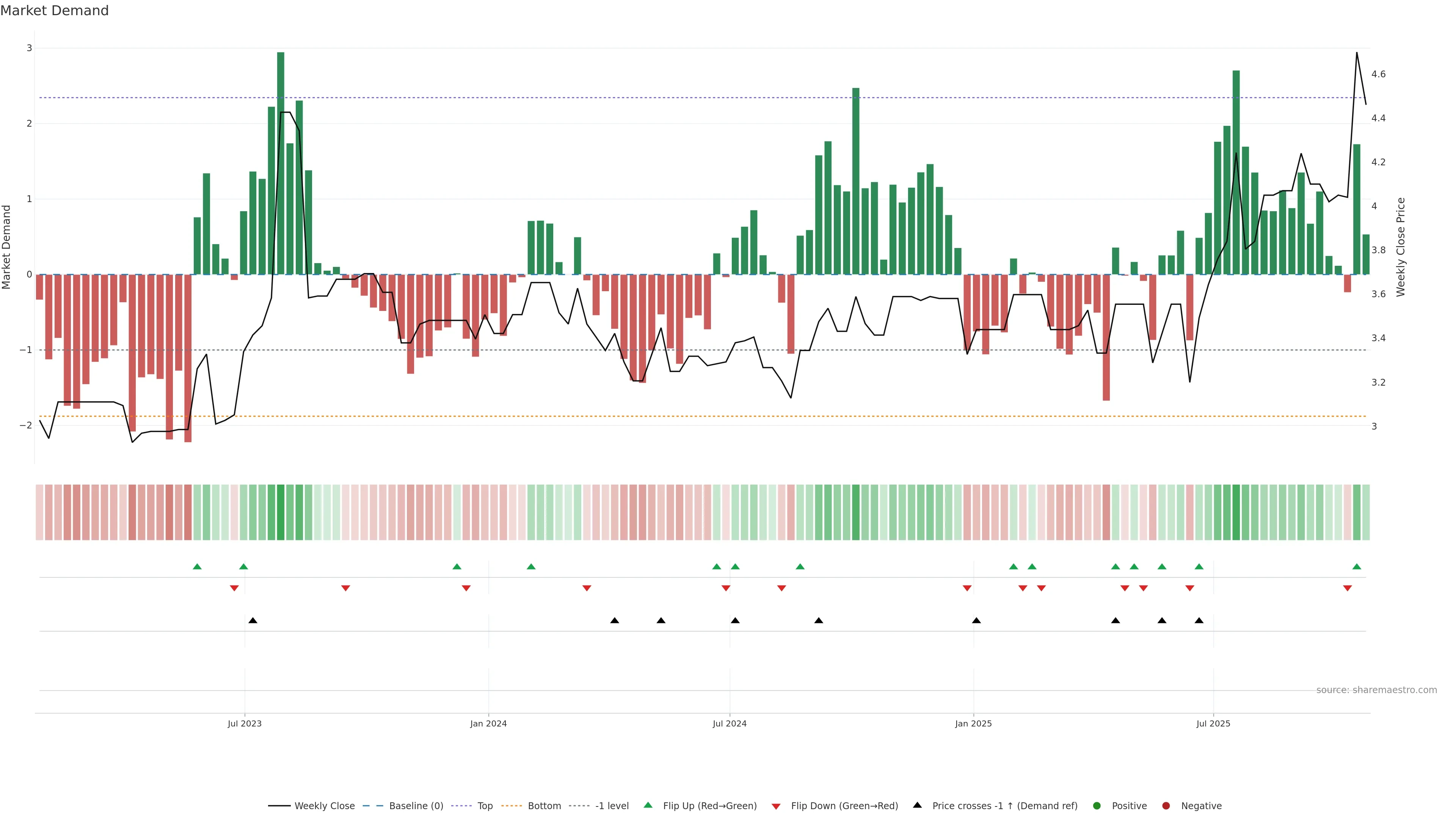This screenshot has height=819, width=1456.
Task: Click the Market Demand chart title
Action: 54,11
